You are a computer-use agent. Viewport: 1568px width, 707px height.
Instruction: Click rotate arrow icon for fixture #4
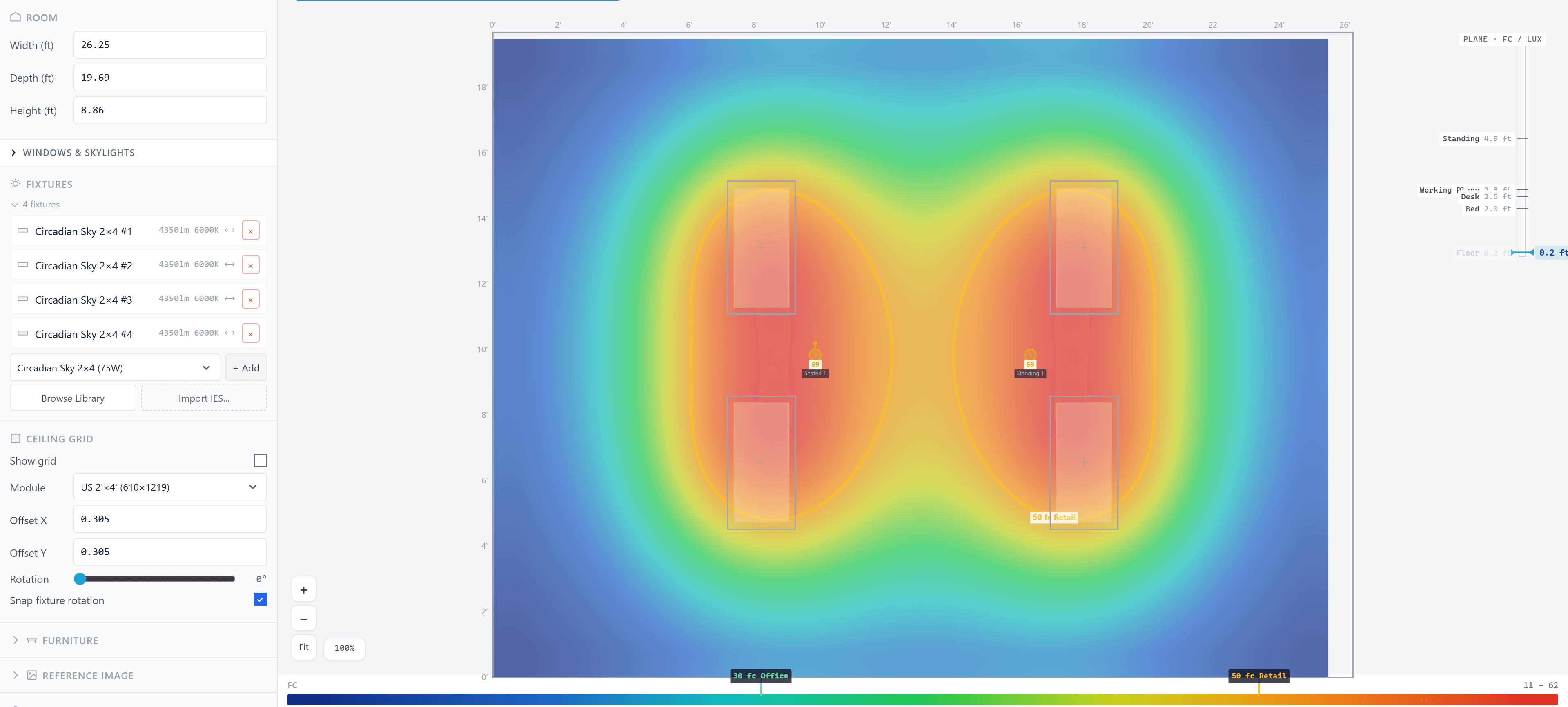pyautogui.click(x=229, y=333)
